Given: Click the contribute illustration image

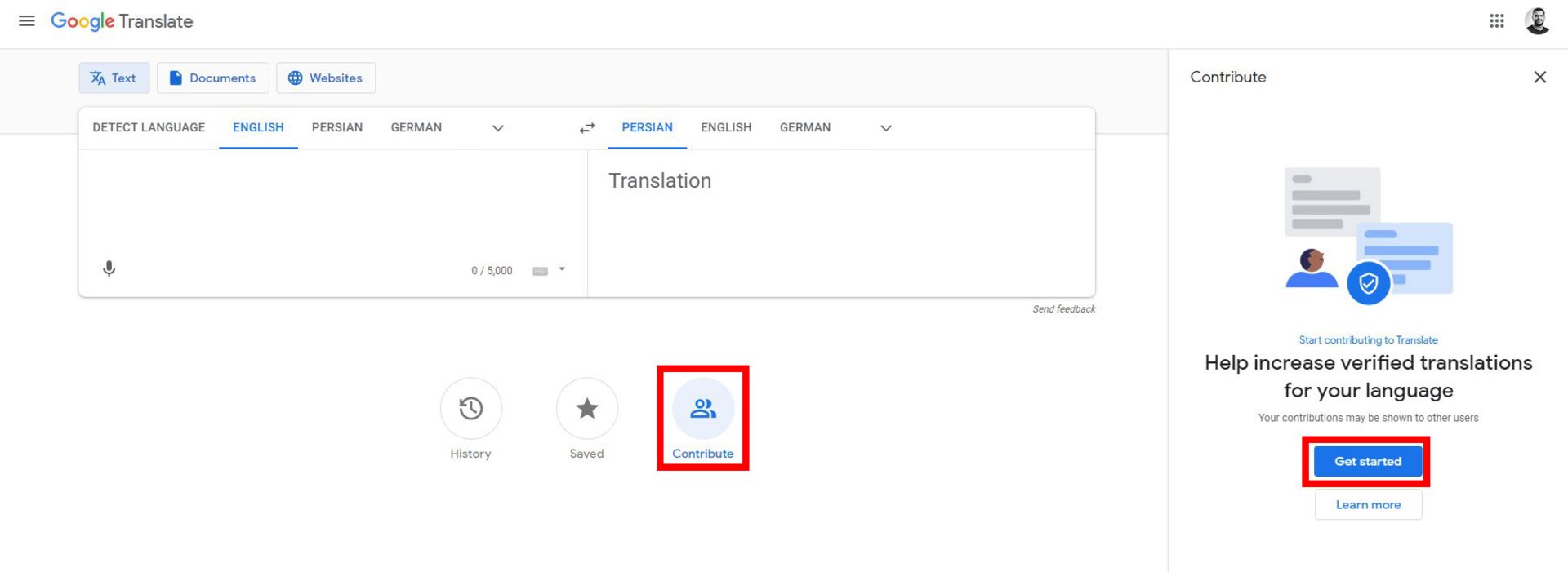Looking at the screenshot, I should point(1369,236).
